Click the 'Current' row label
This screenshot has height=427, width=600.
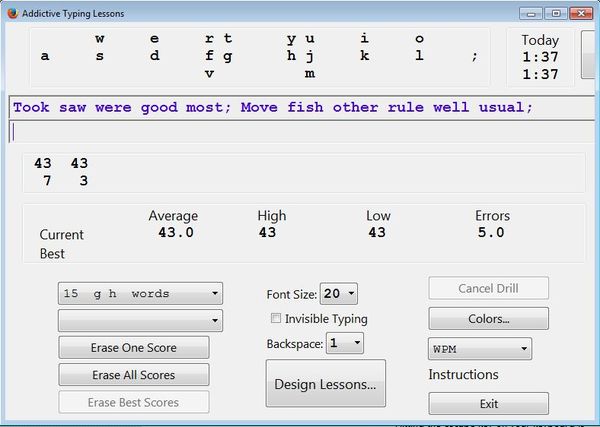[x=62, y=235]
